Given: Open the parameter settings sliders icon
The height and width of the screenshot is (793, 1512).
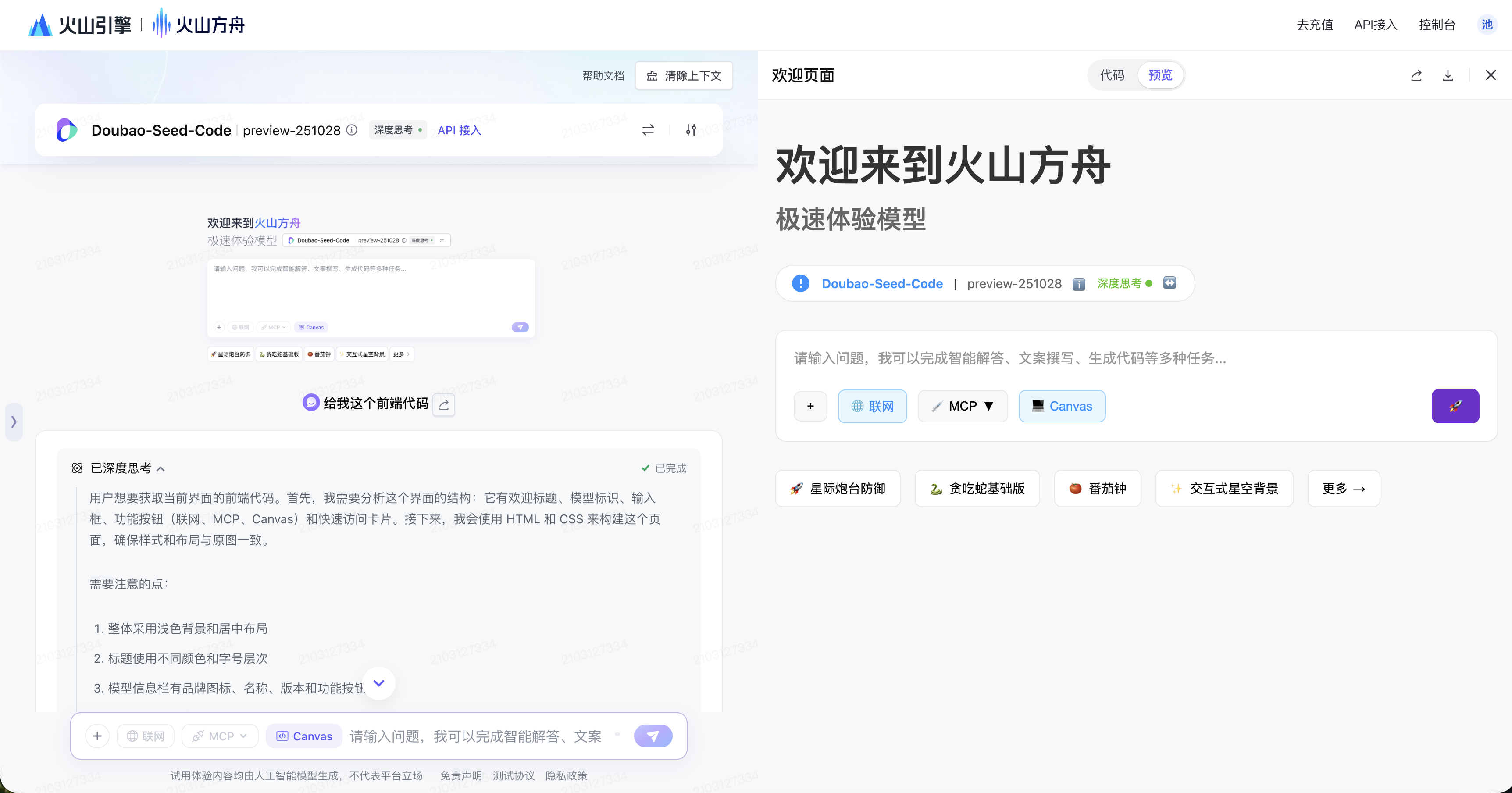Looking at the screenshot, I should (x=691, y=130).
